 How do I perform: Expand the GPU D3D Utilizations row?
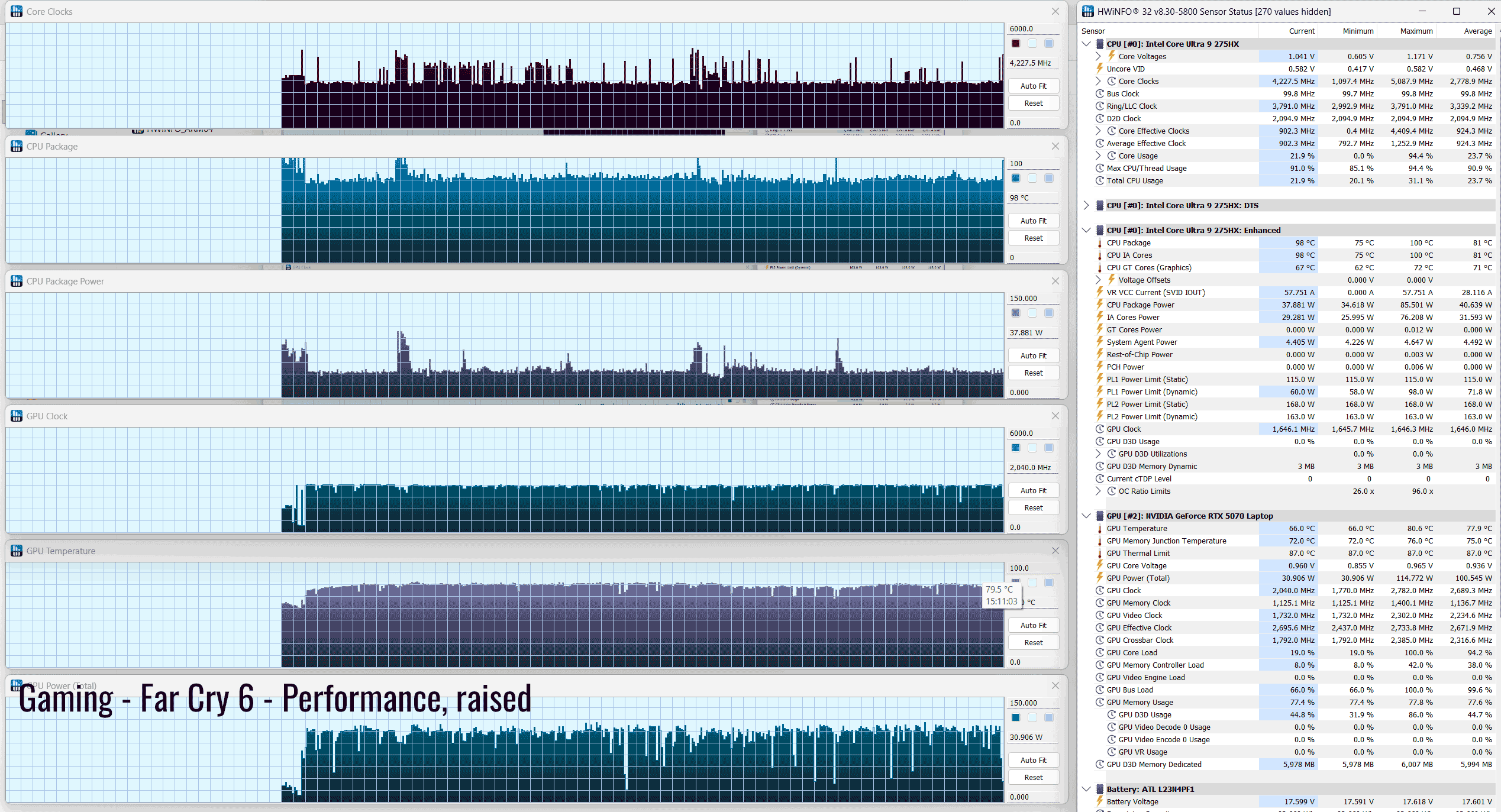(1099, 454)
